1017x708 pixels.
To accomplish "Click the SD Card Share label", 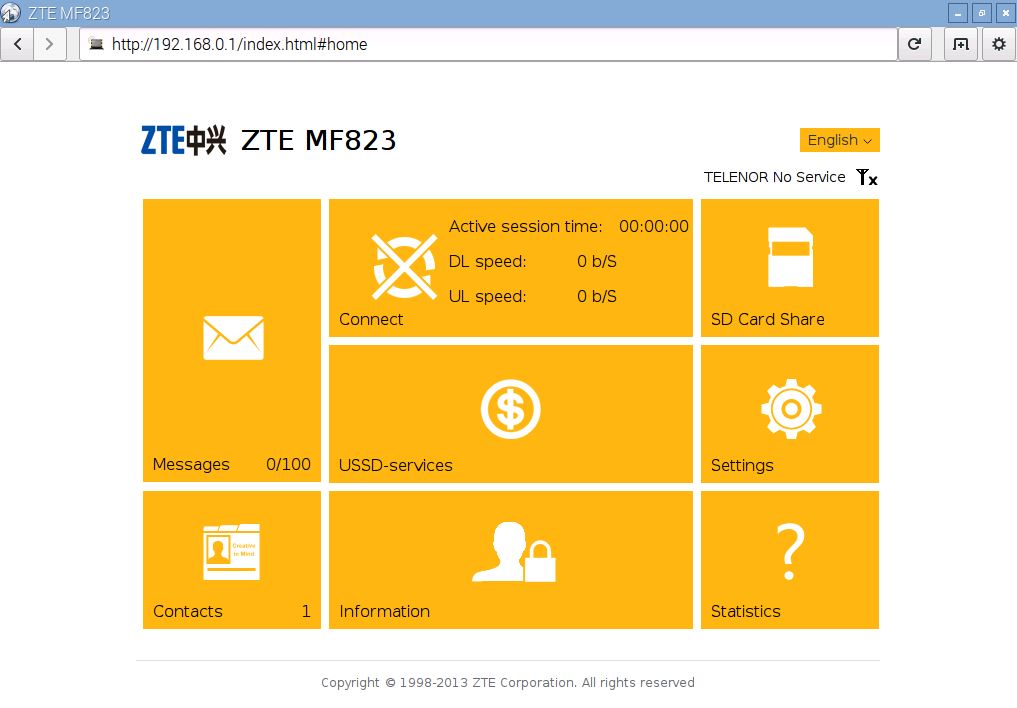I will click(767, 319).
